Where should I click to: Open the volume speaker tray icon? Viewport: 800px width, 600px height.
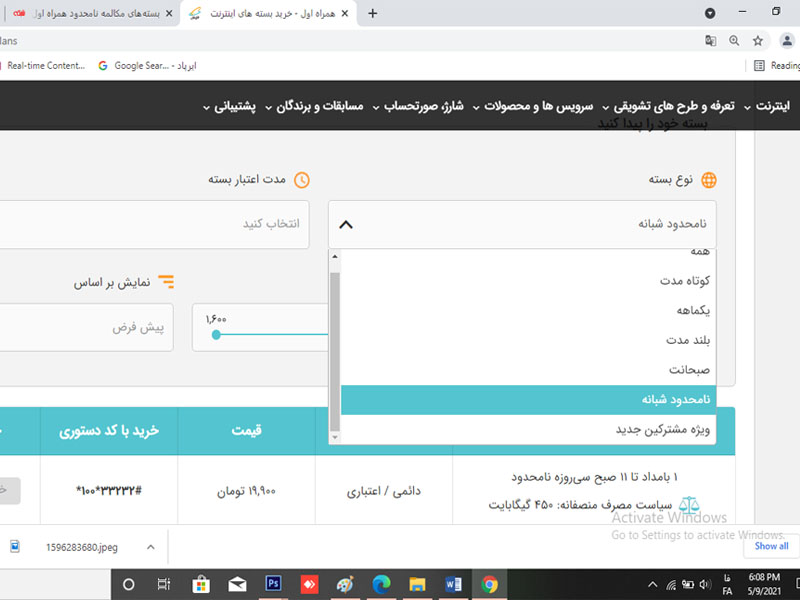point(705,585)
